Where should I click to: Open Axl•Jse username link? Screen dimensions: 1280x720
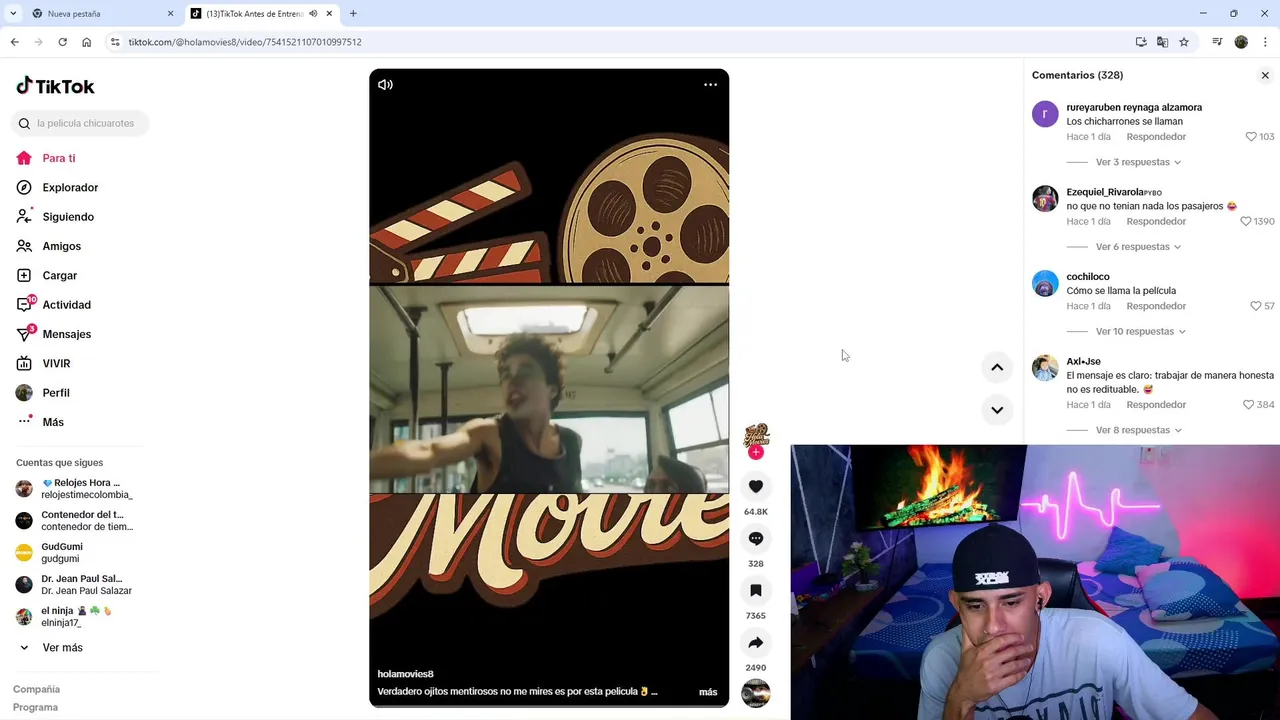[x=1083, y=361]
